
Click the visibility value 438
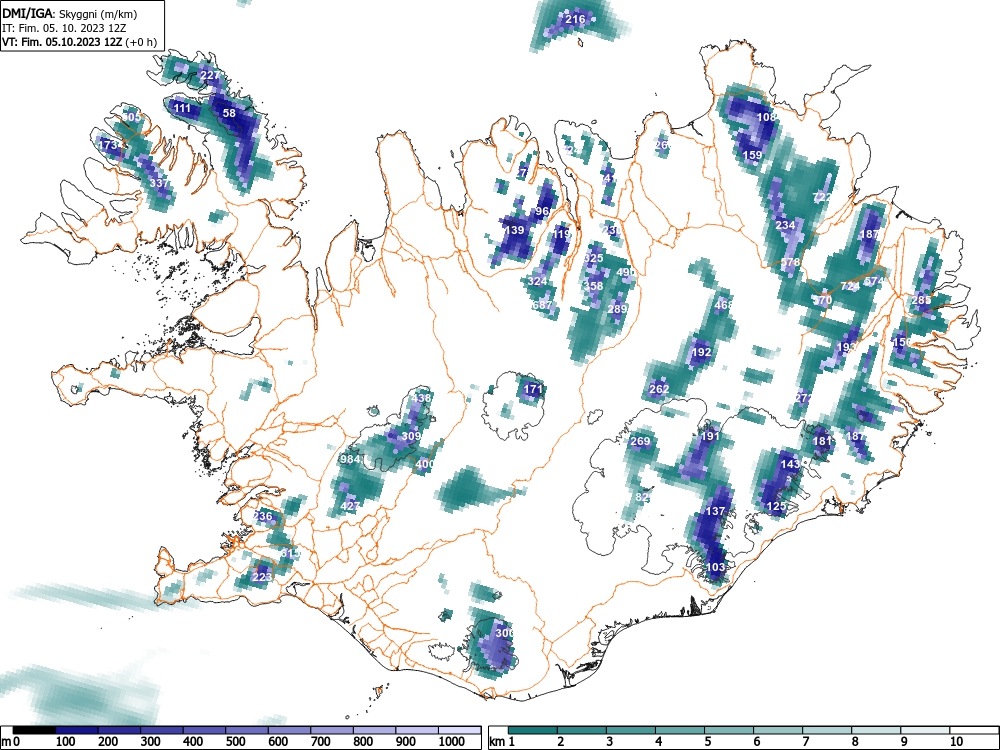click(421, 398)
